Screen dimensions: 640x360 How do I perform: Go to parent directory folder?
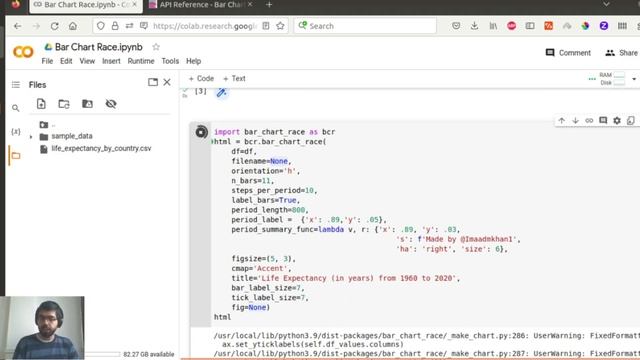coord(44,124)
